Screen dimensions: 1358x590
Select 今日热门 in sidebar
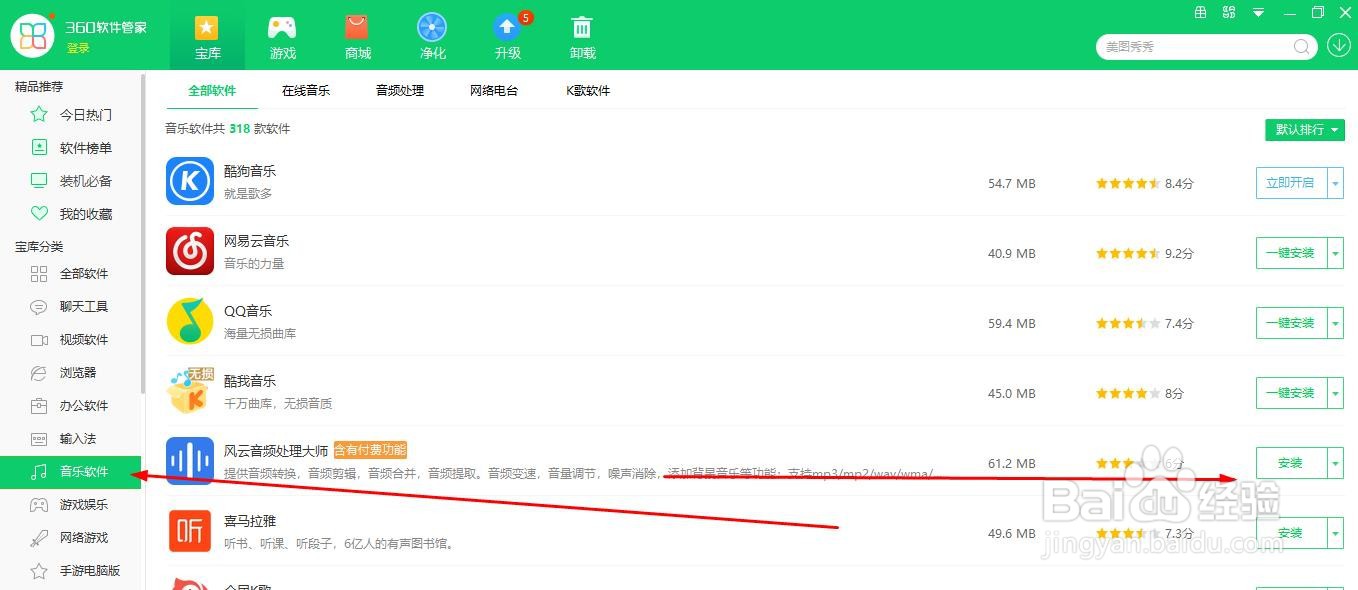tap(71, 115)
